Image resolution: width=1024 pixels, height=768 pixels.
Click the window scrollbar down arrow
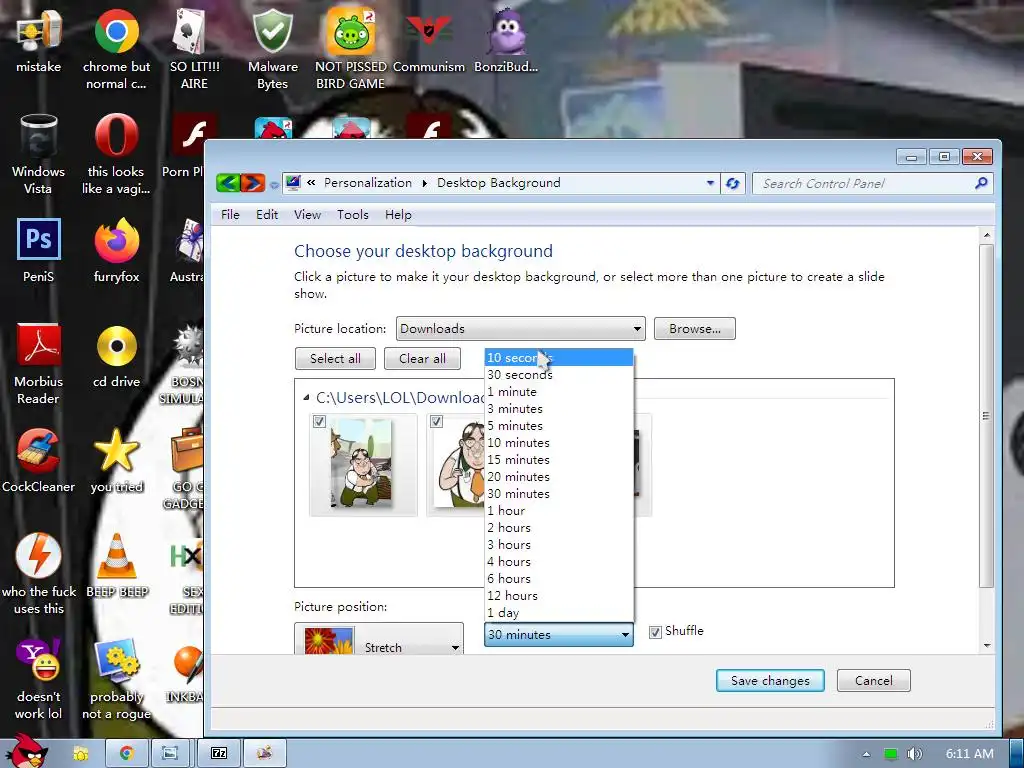click(x=987, y=645)
